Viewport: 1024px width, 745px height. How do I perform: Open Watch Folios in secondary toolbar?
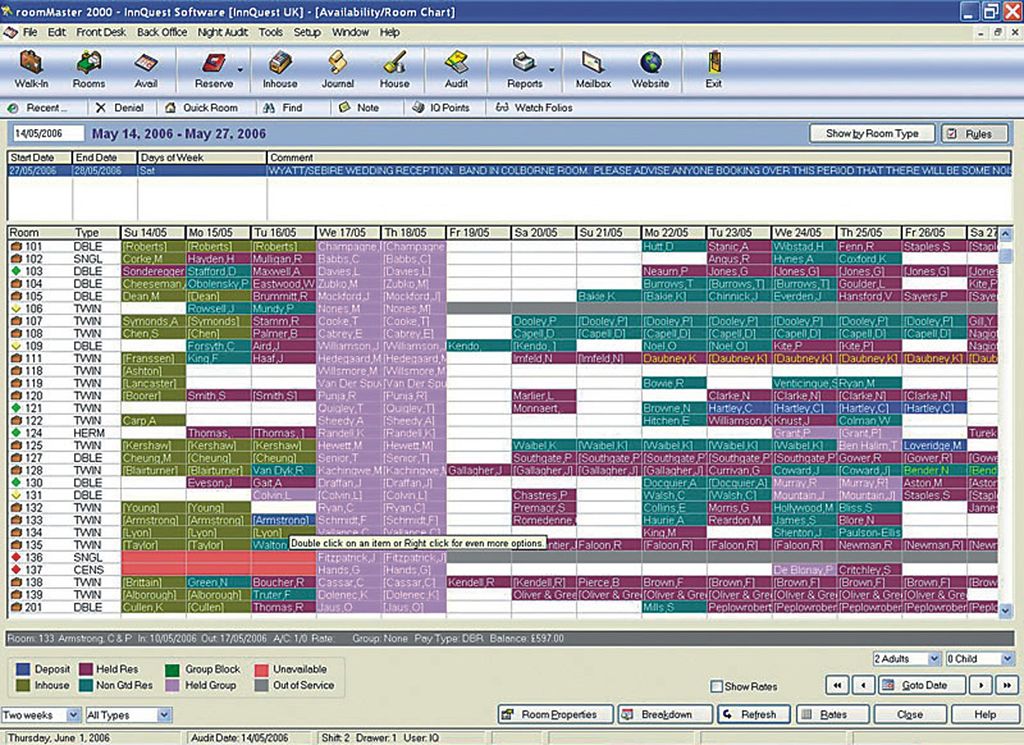[534, 108]
